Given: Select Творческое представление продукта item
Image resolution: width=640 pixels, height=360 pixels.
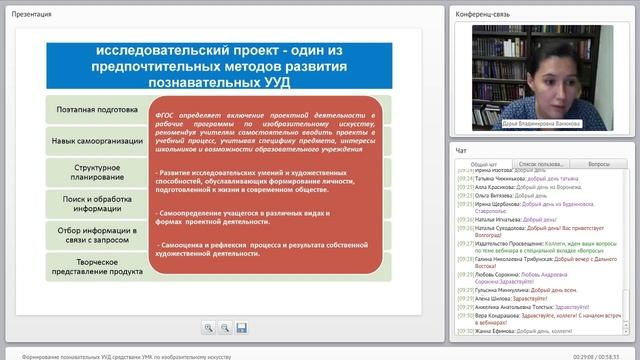Looking at the screenshot, I should tap(97, 267).
